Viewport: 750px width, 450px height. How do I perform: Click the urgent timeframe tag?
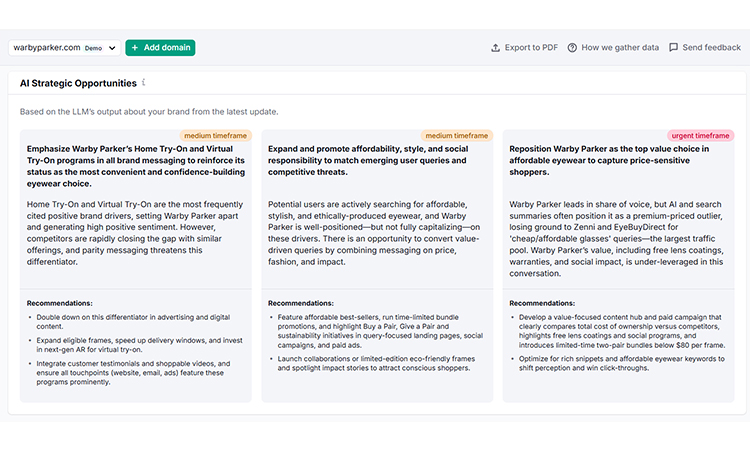point(700,136)
